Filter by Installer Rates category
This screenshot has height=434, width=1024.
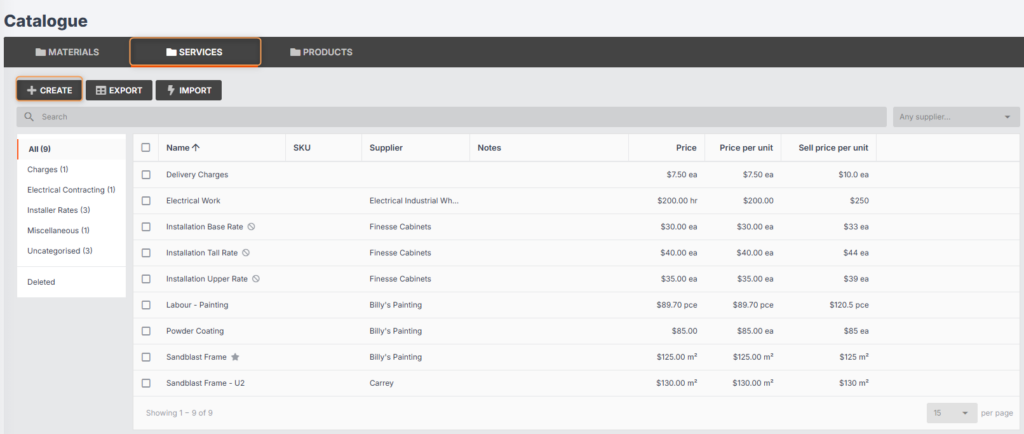coord(58,210)
